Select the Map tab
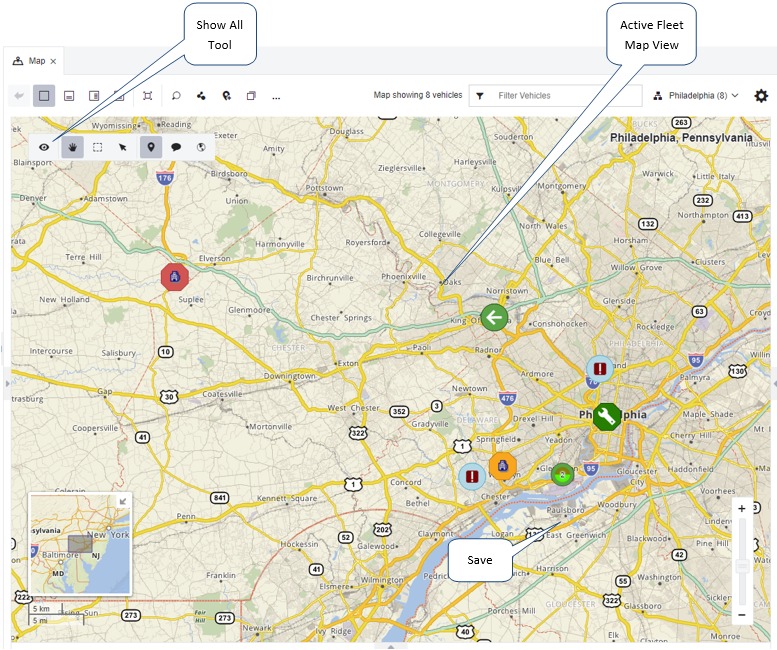This screenshot has height=650, width=777. [x=33, y=61]
